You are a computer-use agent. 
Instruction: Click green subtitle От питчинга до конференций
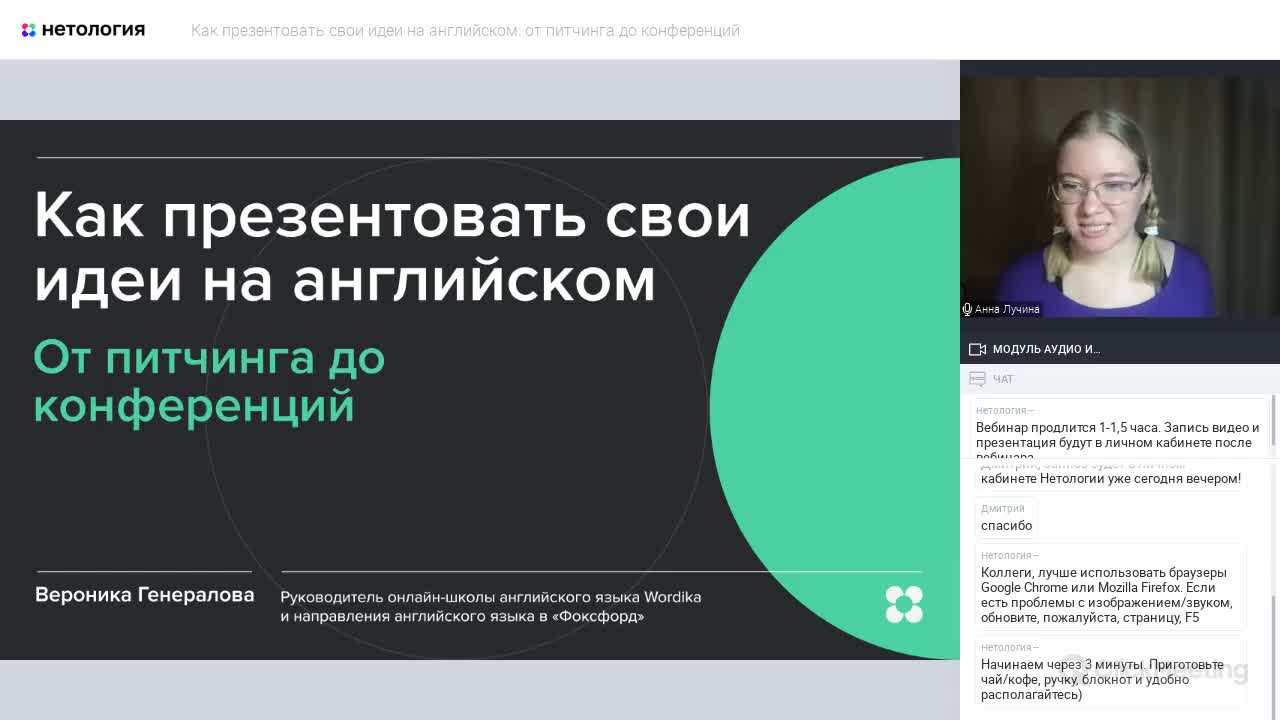(209, 382)
